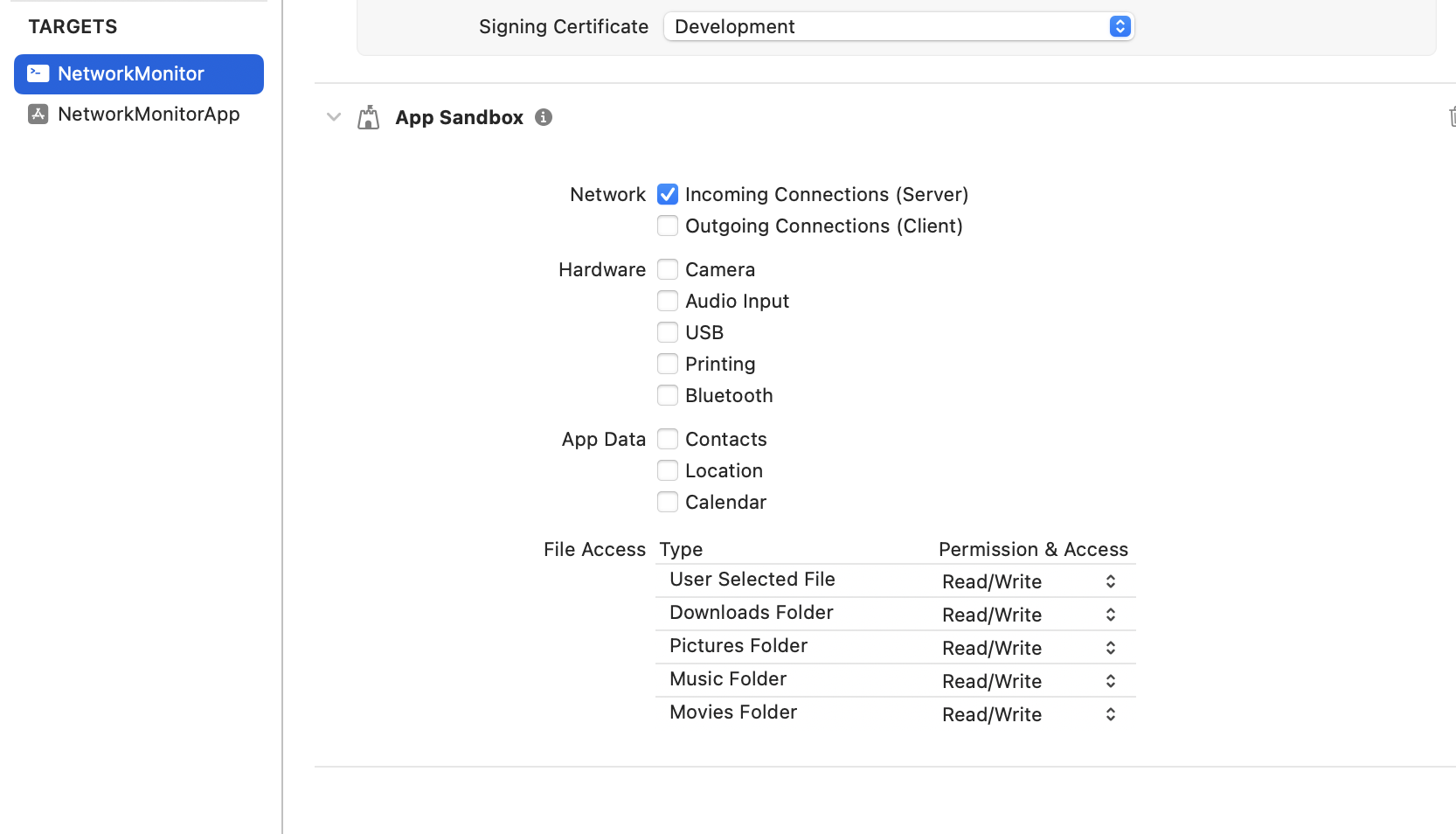Viewport: 1456px width, 834px height.
Task: Select the Music Folder row
Action: [x=896, y=680]
